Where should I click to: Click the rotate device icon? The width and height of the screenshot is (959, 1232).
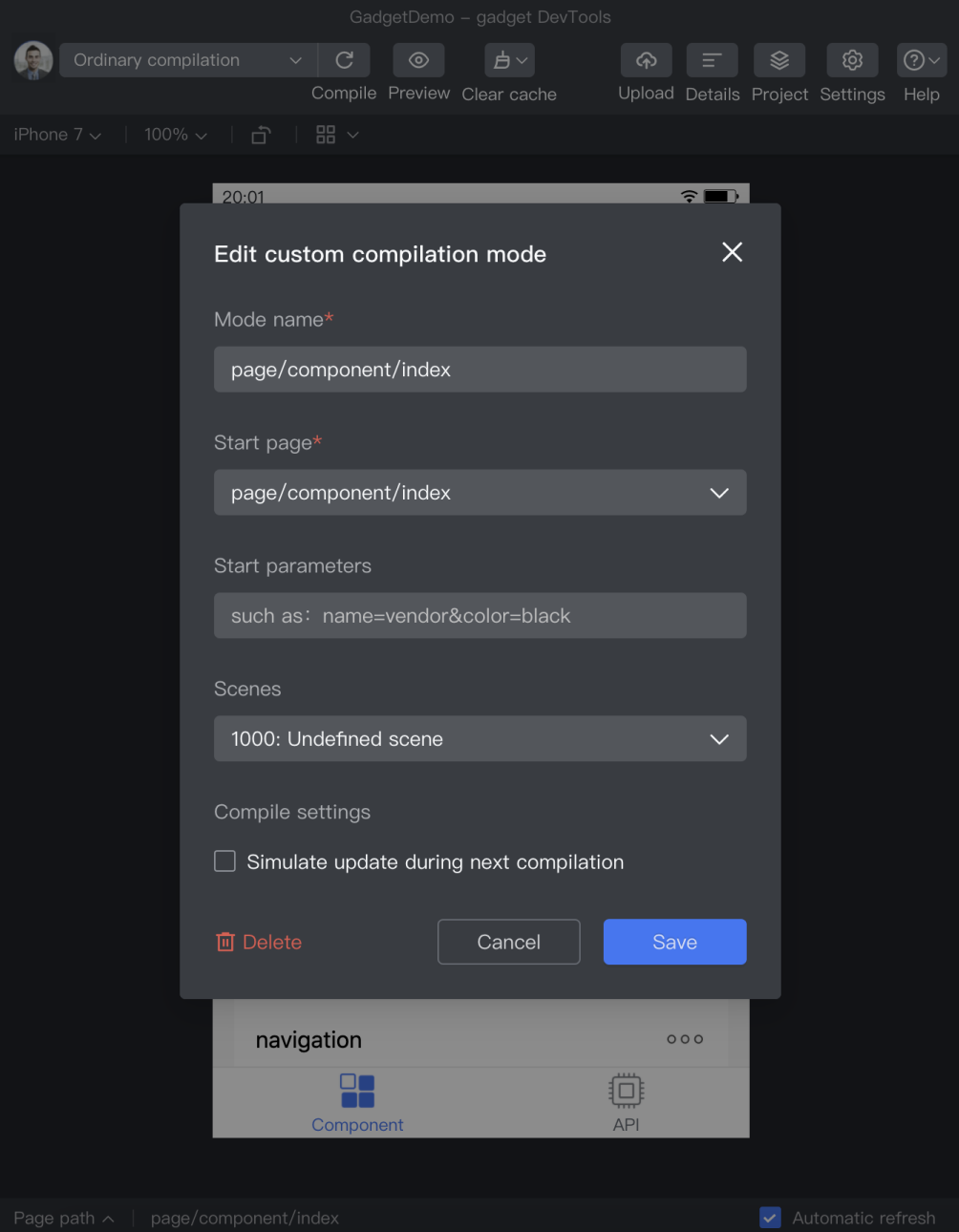point(261,135)
